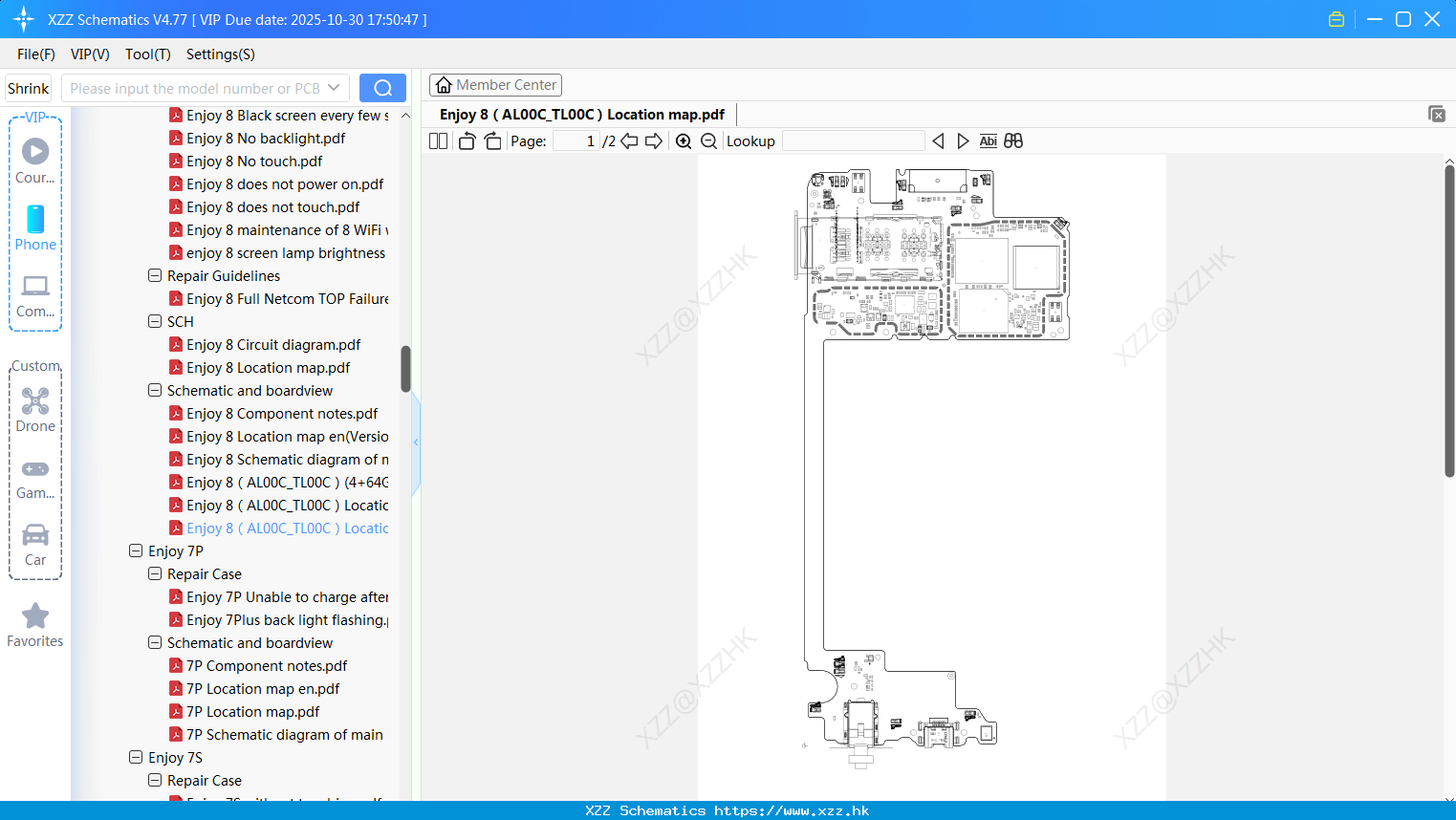Click the PDF viewer vertical scrollbar thumb
The width and height of the screenshot is (1456, 820).
(1449, 321)
